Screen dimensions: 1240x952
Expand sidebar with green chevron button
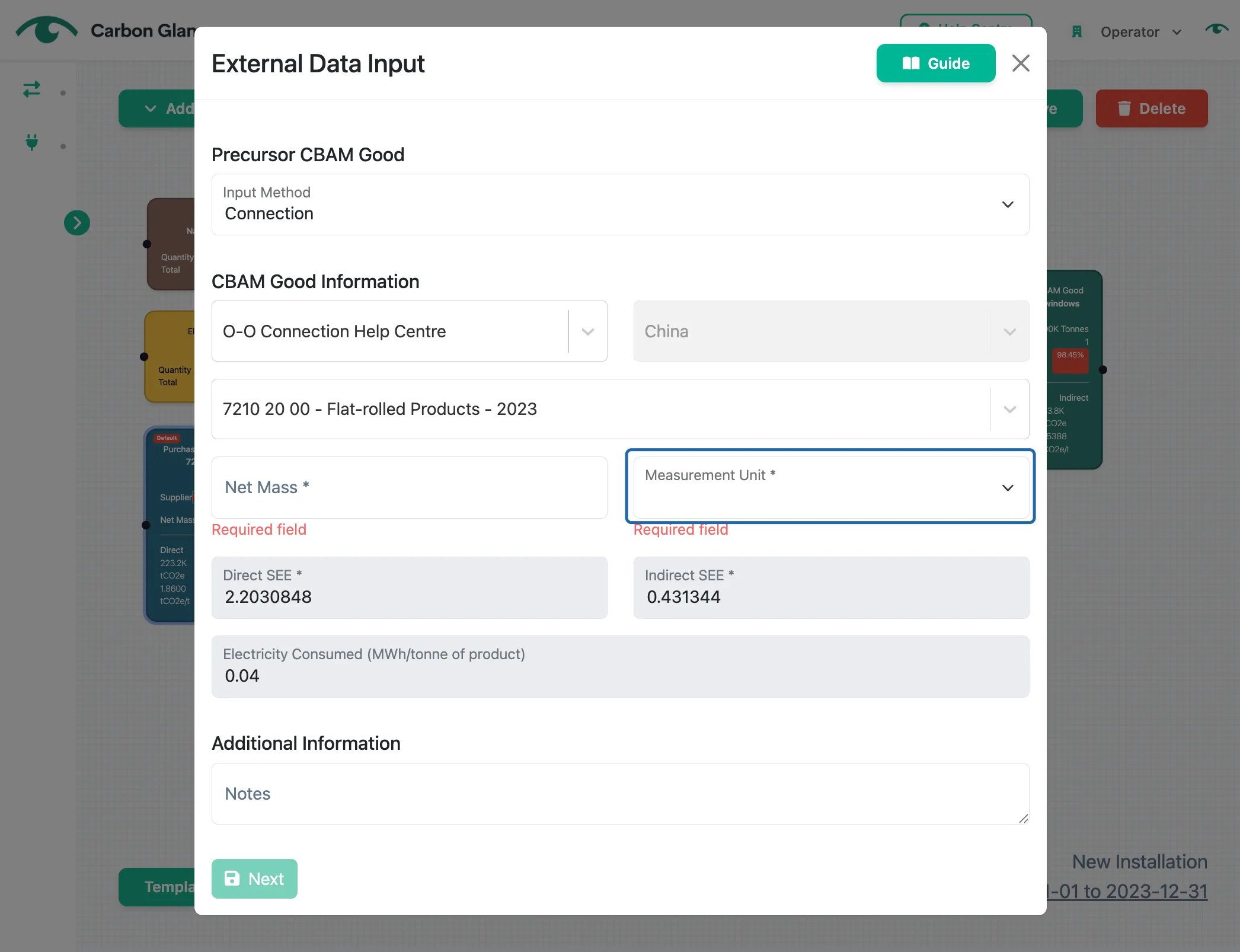point(77,223)
